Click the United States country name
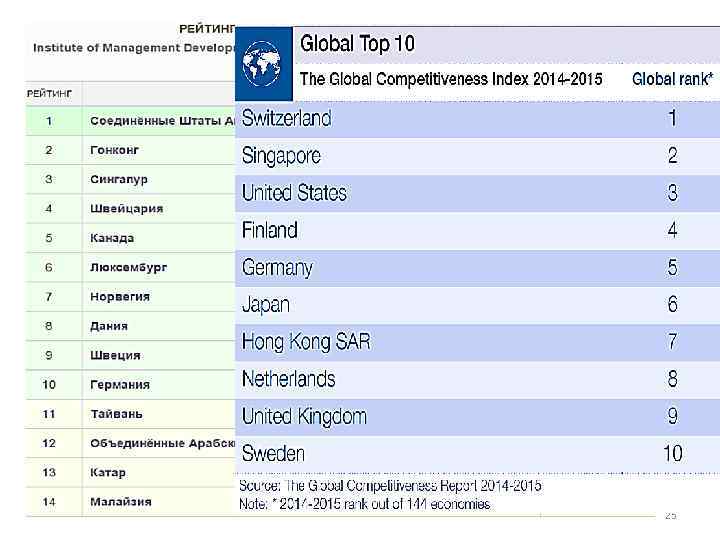Viewport: 720px width, 540px height. click(x=294, y=192)
